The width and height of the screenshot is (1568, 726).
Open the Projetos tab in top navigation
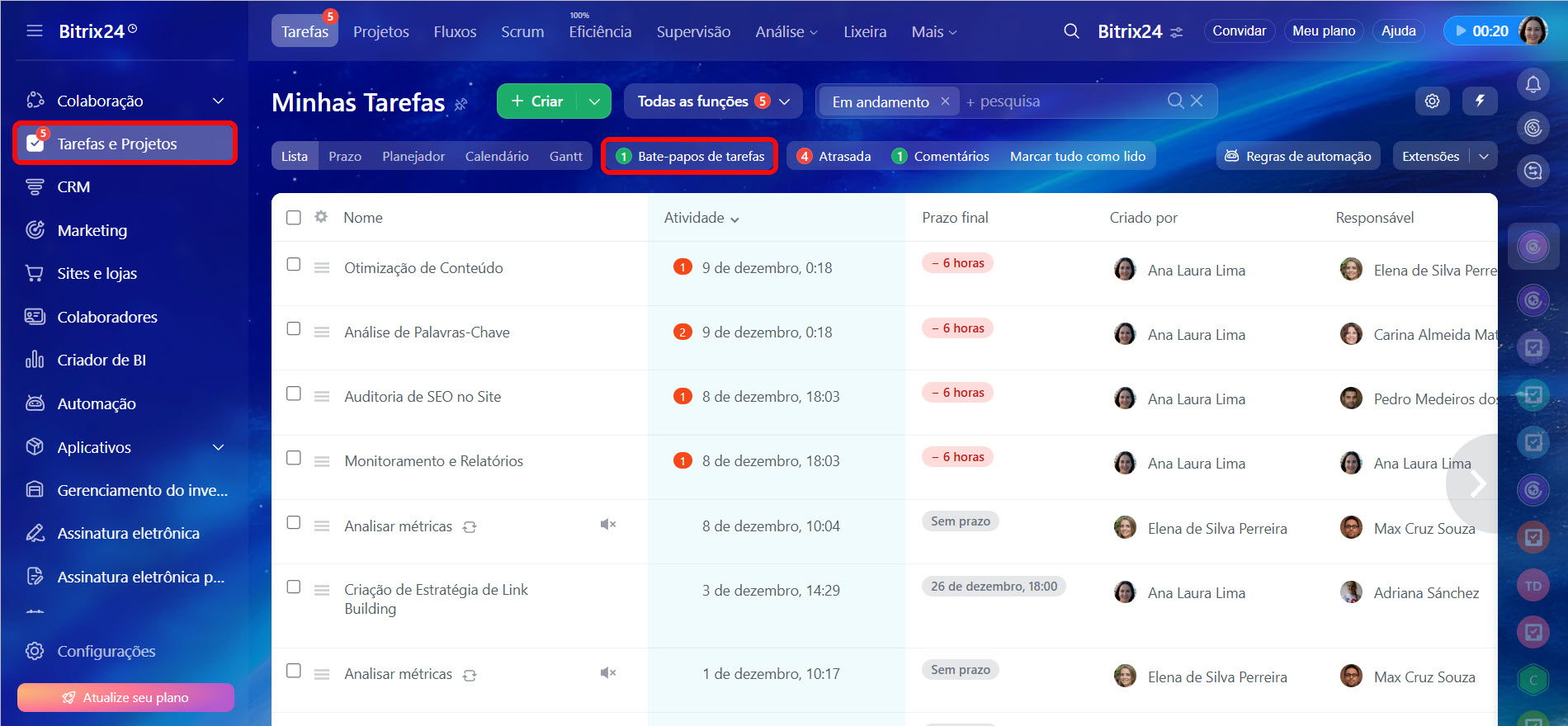pyautogui.click(x=380, y=31)
